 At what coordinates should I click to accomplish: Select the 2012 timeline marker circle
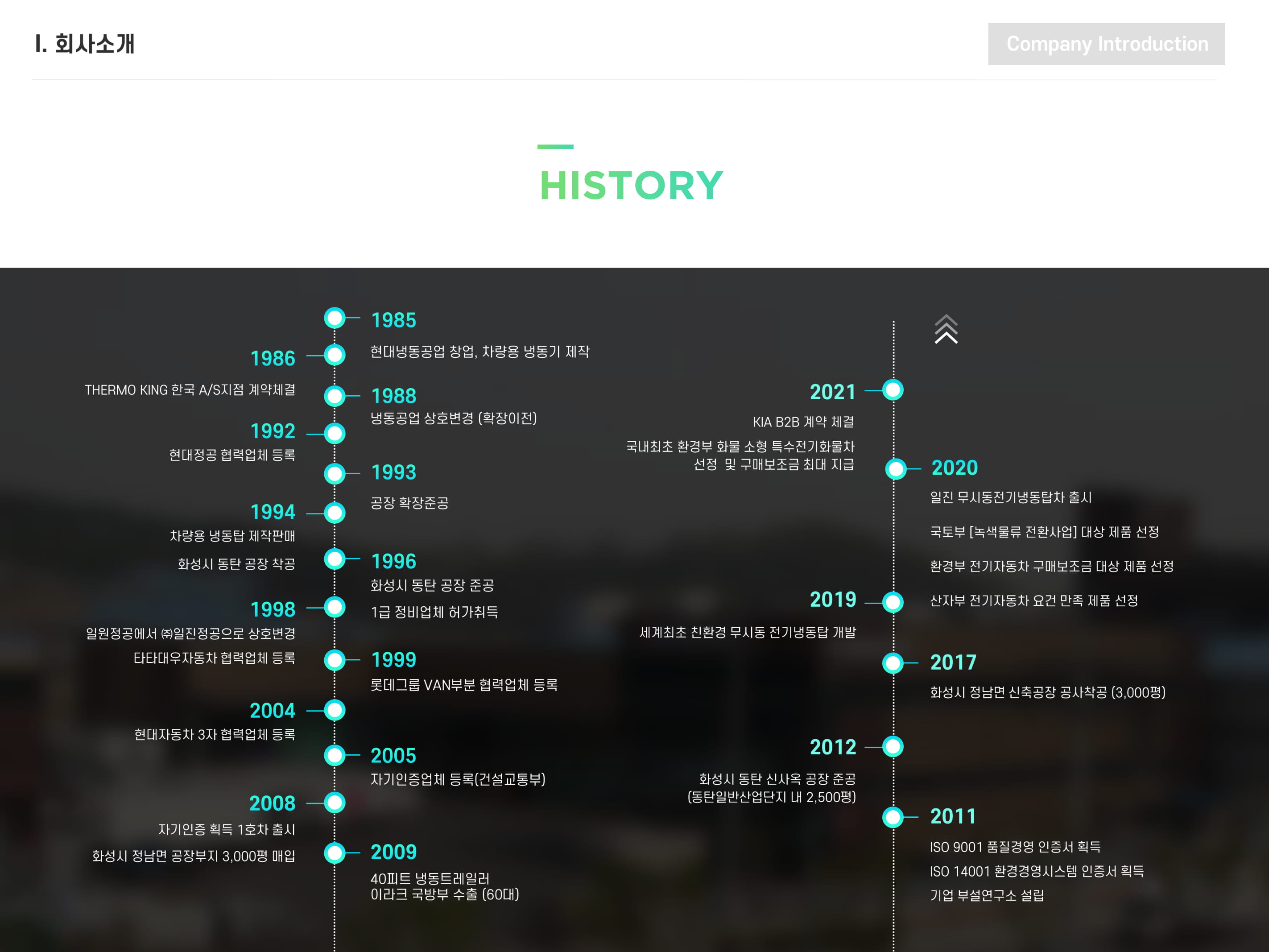pyautogui.click(x=893, y=747)
